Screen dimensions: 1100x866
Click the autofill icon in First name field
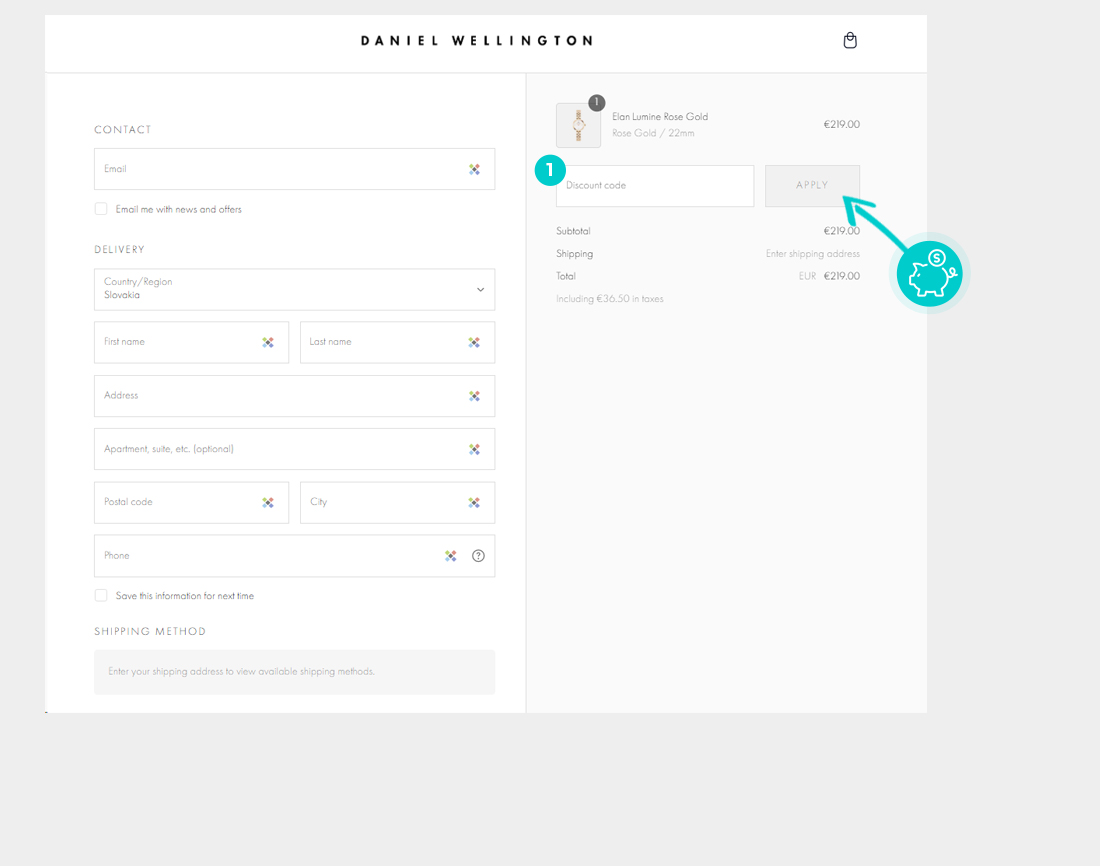point(268,342)
